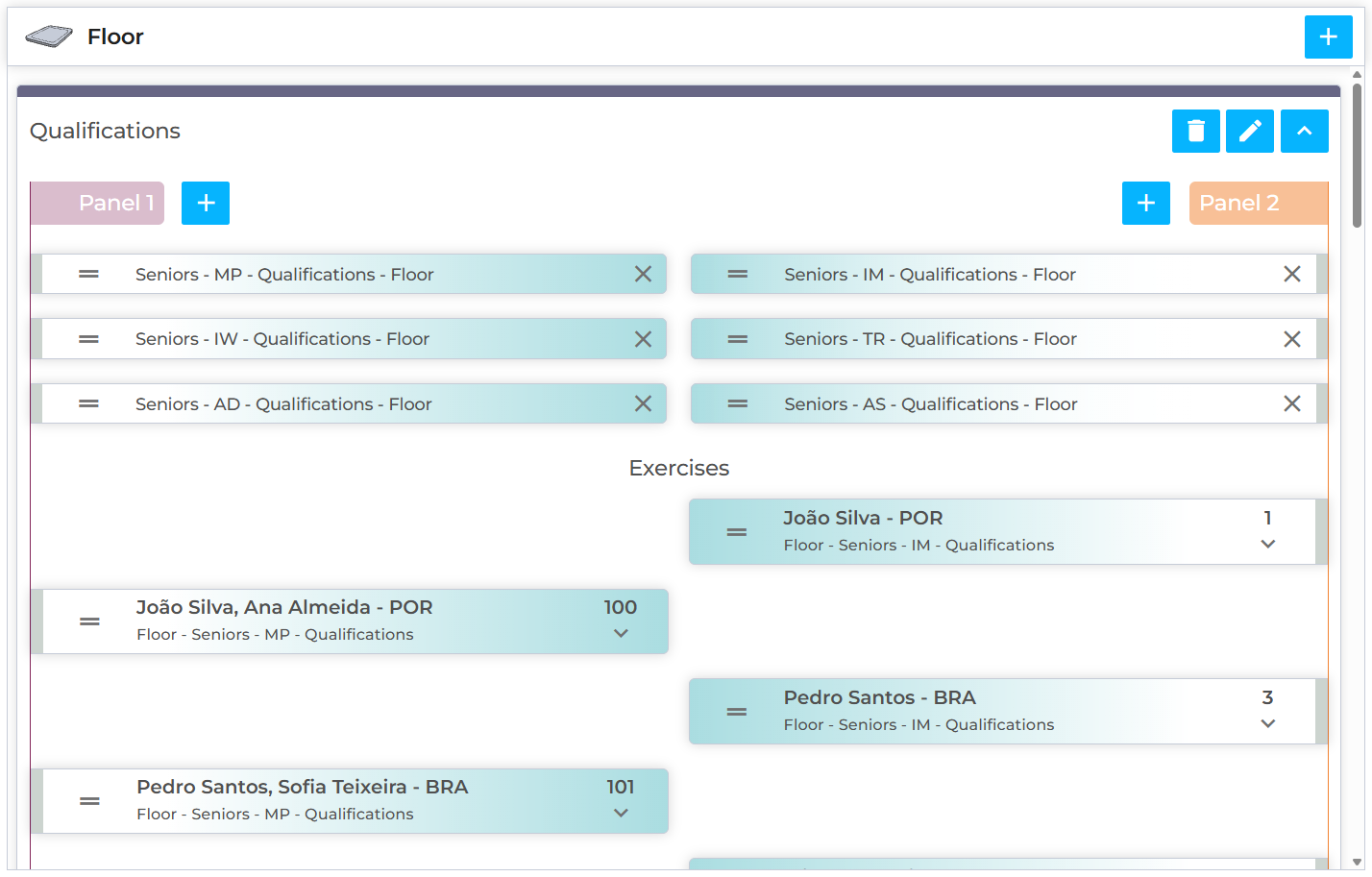Remove Seniors - IM - Qualifications - Floor
This screenshot has width=1372, height=877.
point(1292,275)
